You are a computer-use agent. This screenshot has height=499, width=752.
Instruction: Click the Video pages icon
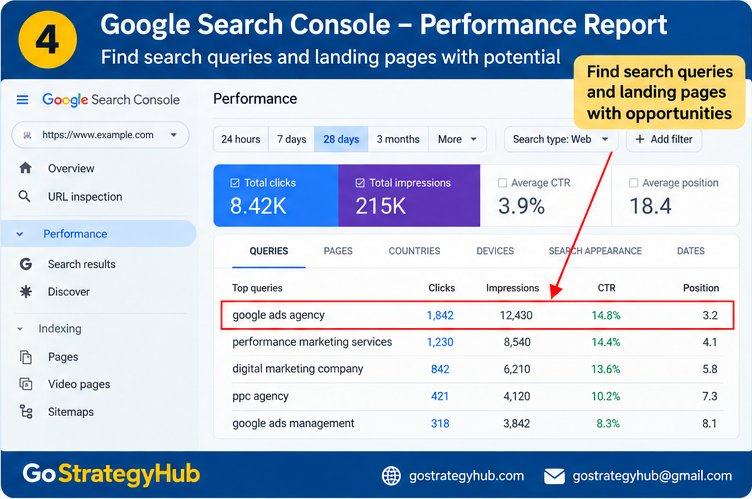25,384
